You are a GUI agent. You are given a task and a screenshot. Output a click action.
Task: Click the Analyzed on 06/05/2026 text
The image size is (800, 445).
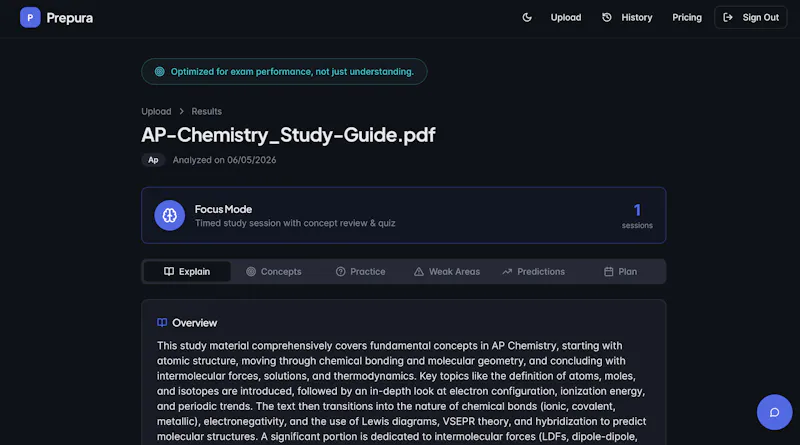coord(224,160)
